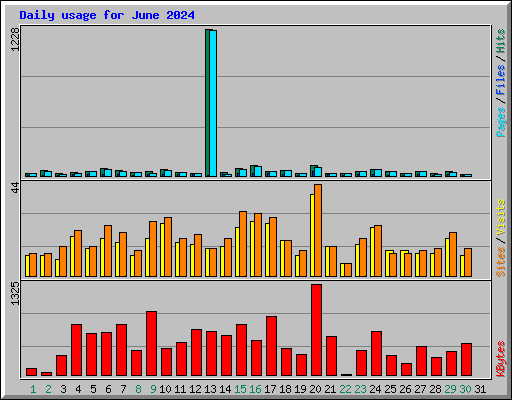Select day label 15 on the x-axis
The image size is (512, 400).
coord(240,389)
